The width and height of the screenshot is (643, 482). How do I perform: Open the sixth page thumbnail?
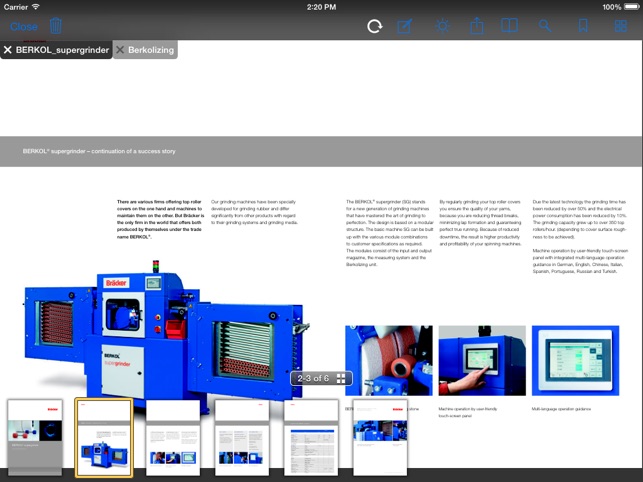click(380, 437)
